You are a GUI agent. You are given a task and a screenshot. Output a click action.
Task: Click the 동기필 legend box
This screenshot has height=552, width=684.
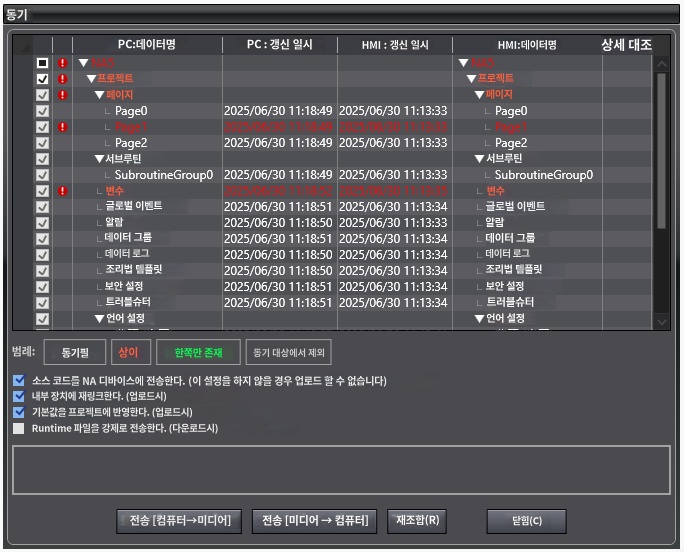[75, 352]
